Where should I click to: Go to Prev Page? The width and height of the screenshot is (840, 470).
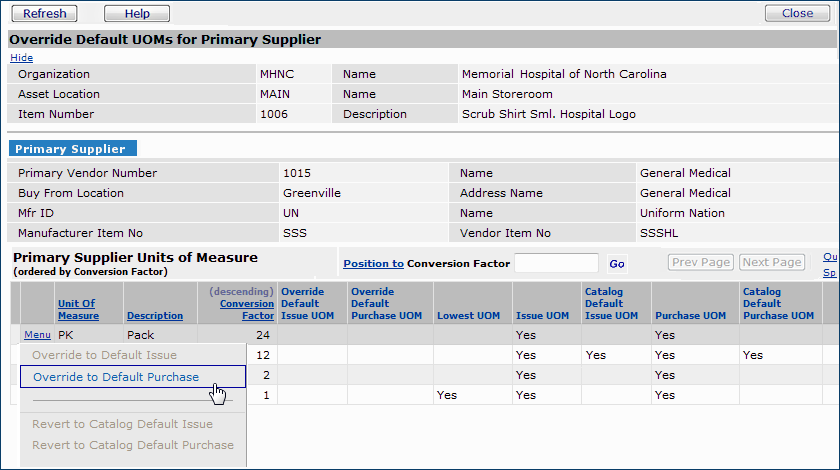point(701,262)
